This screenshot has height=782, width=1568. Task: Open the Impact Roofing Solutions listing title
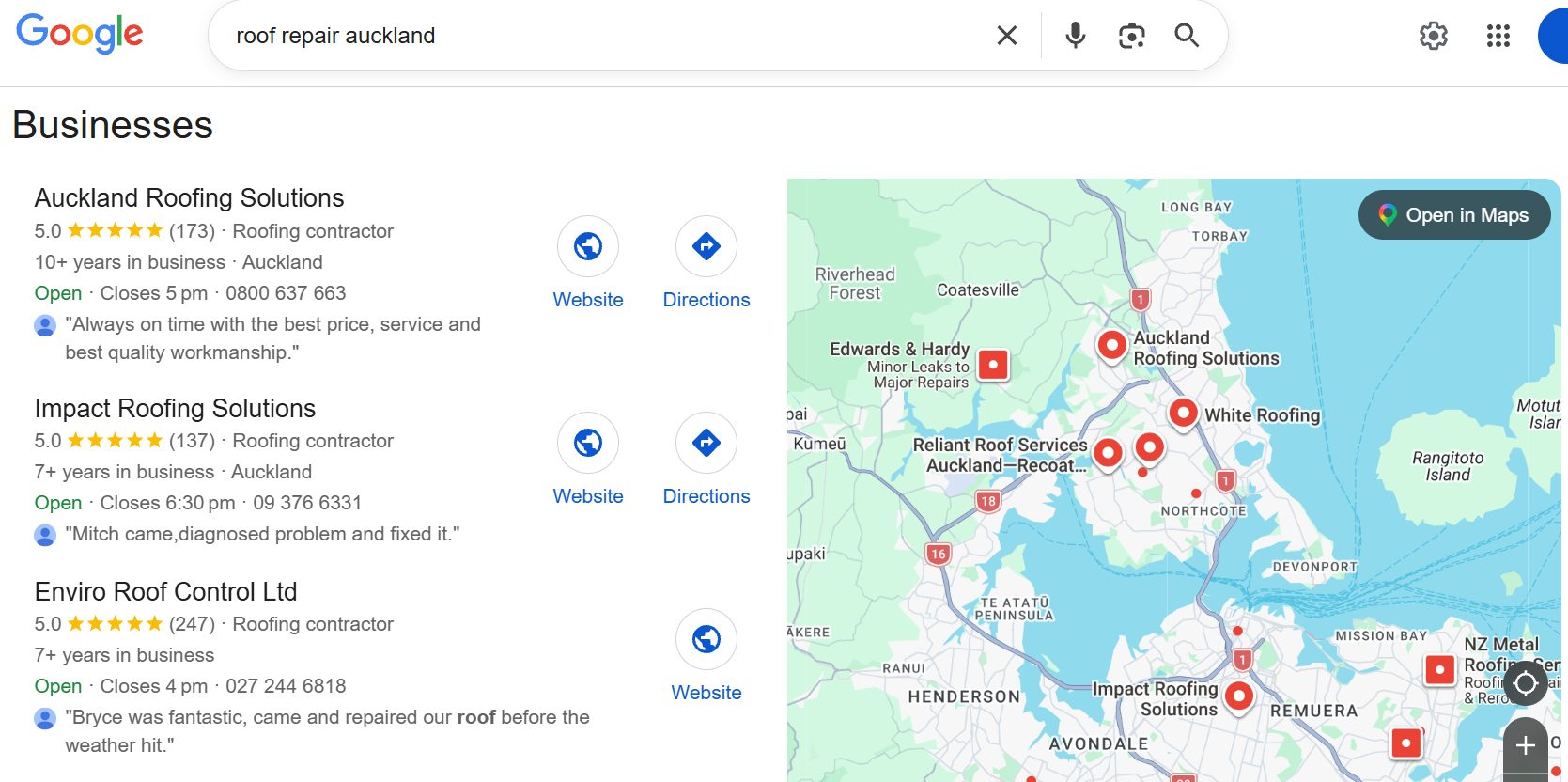175,408
